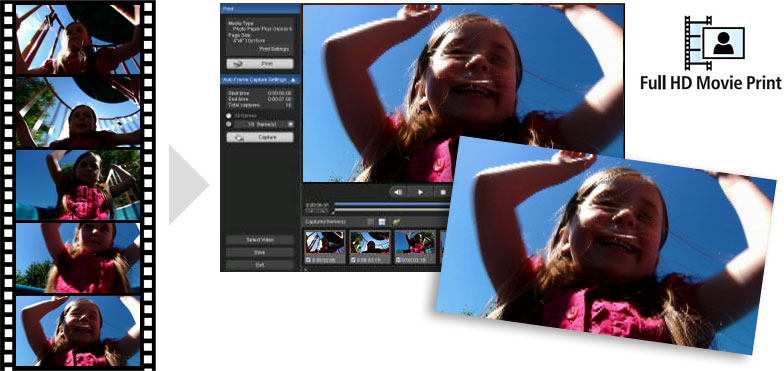Play the video preview
This screenshot has width=784, height=371.
point(420,192)
